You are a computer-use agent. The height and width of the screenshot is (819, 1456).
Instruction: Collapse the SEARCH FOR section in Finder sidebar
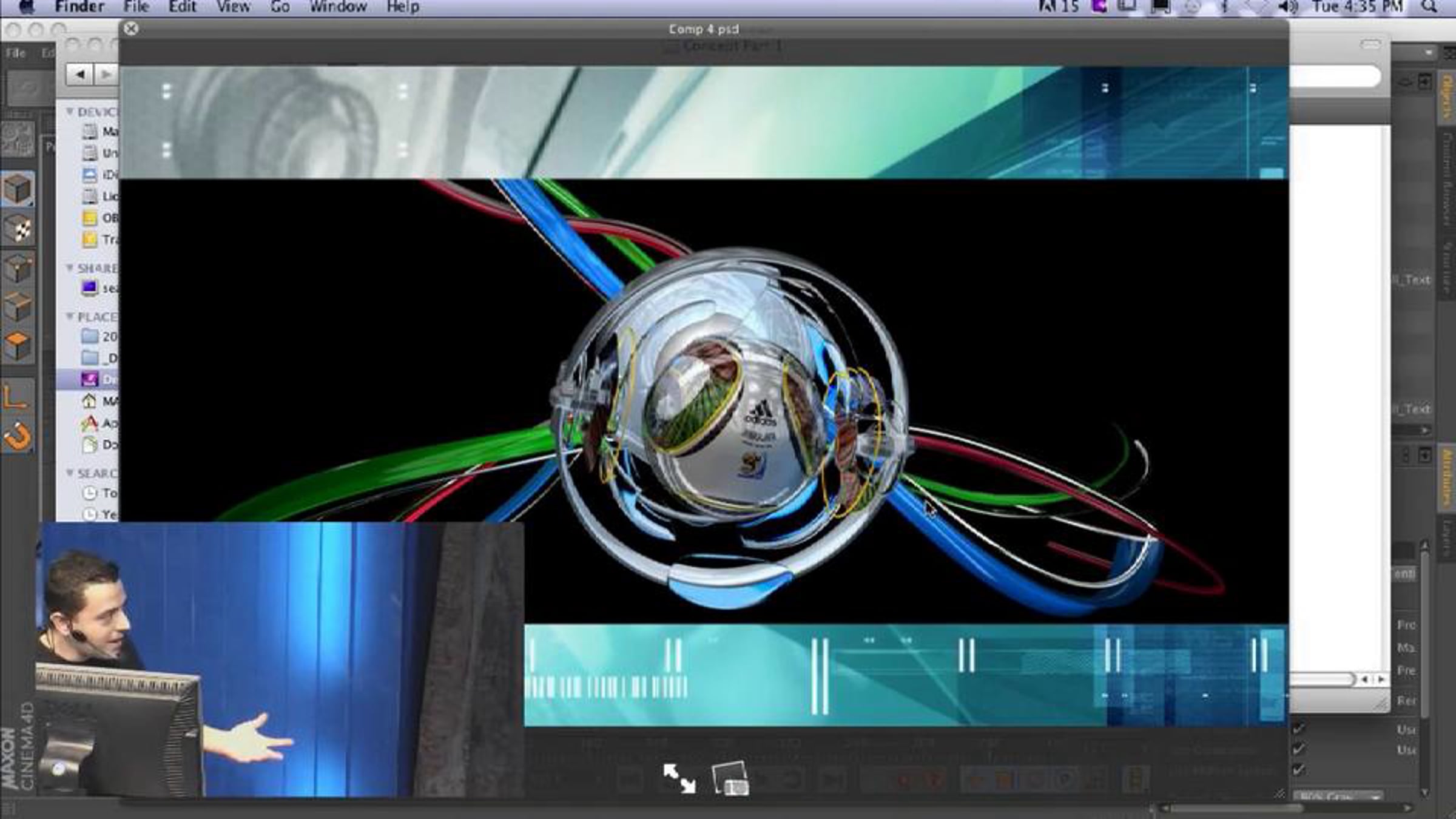[x=70, y=472]
